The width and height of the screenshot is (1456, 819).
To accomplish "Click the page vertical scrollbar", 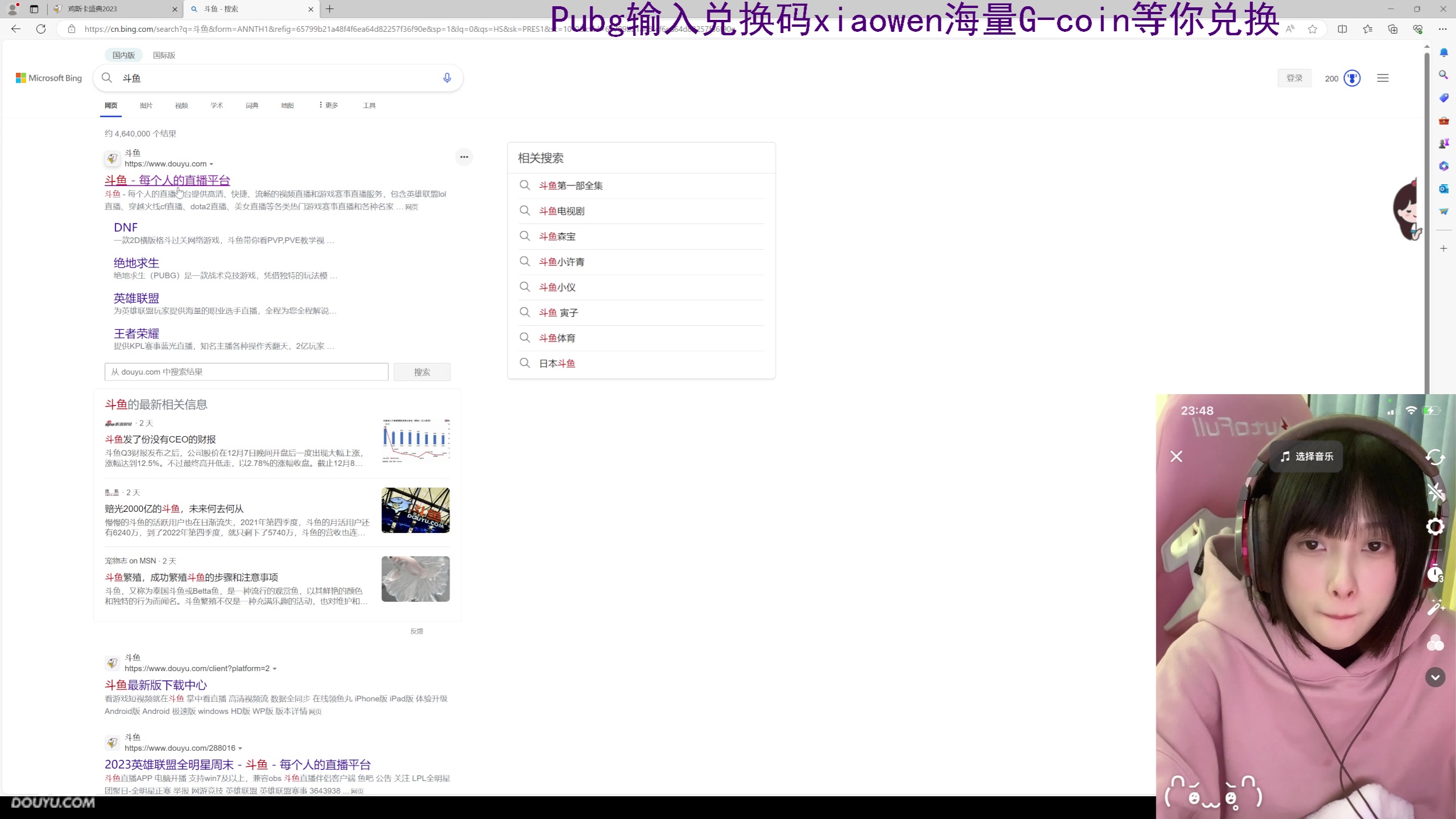I will click(x=1426, y=222).
